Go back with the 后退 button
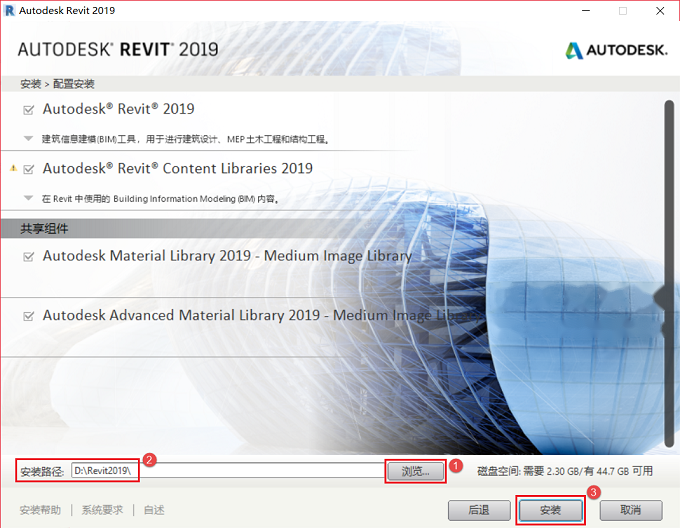The width and height of the screenshot is (680, 528). pos(479,510)
